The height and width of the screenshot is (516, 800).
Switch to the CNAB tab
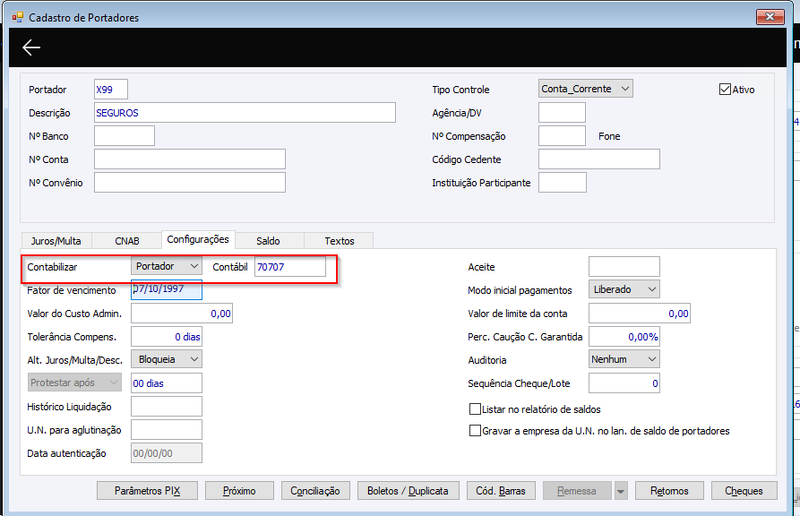click(127, 241)
